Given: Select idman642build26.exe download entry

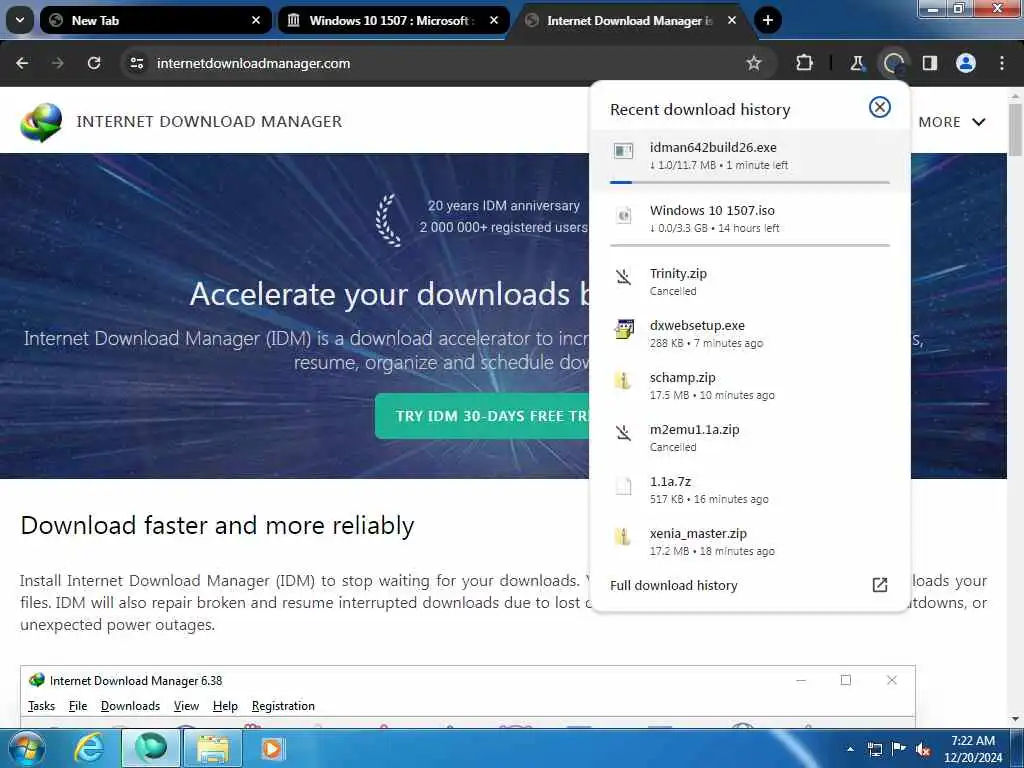Looking at the screenshot, I should [750, 159].
